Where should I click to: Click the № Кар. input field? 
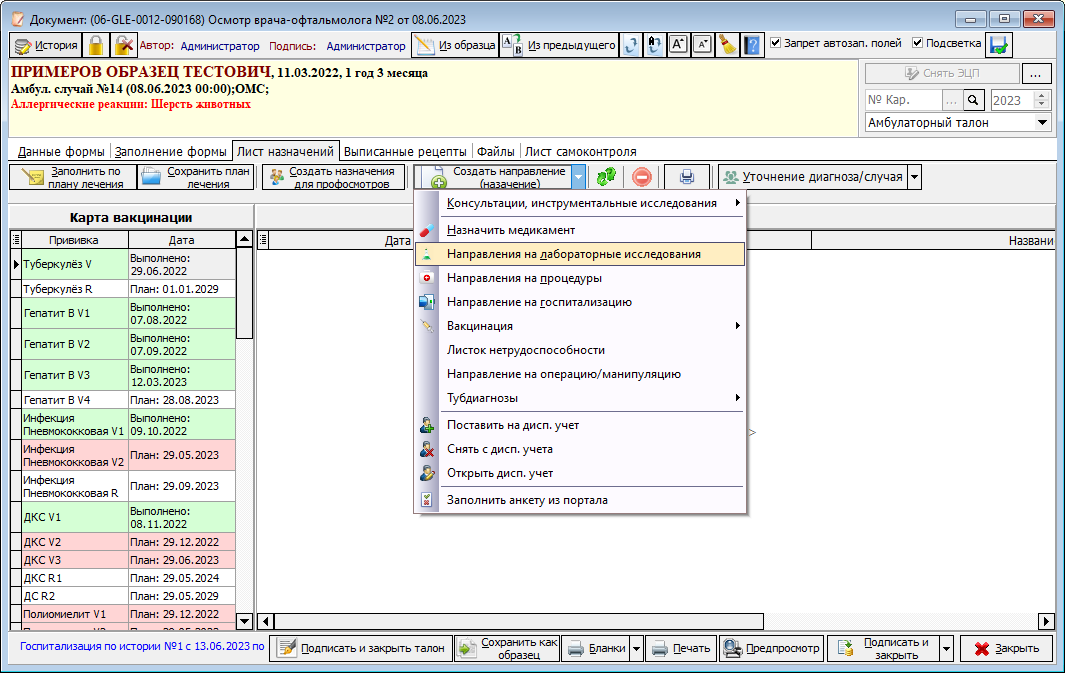903,101
